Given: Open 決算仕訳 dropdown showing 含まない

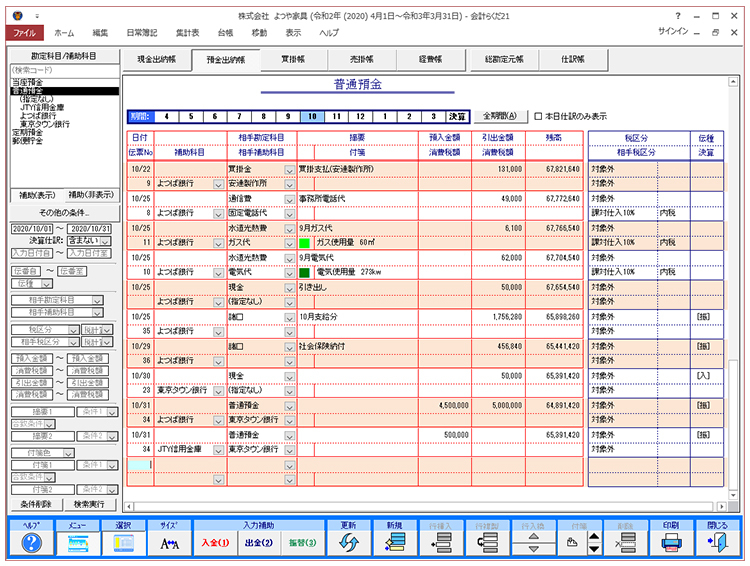Looking at the screenshot, I should (x=106, y=241).
